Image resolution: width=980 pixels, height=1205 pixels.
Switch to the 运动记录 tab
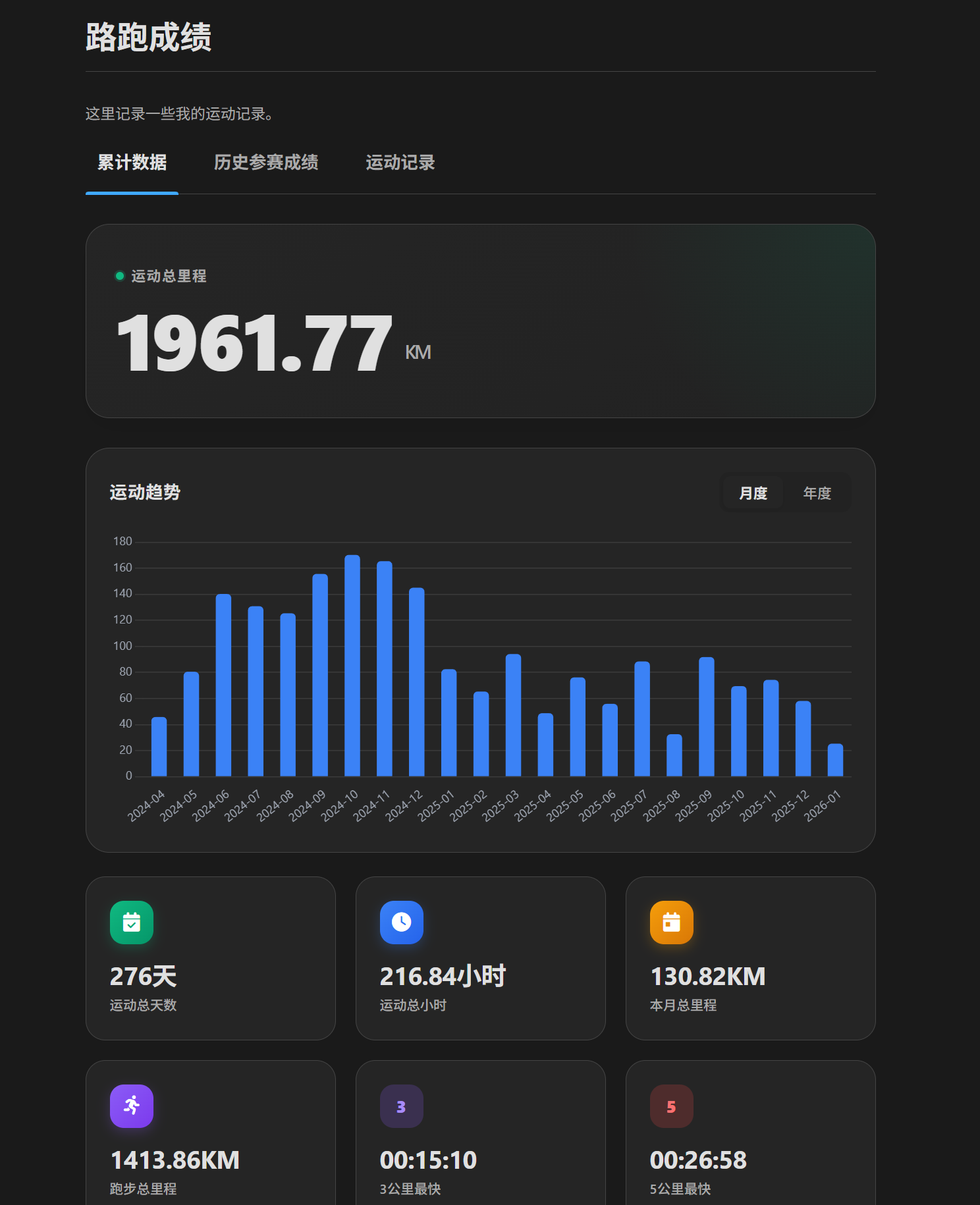tap(400, 163)
